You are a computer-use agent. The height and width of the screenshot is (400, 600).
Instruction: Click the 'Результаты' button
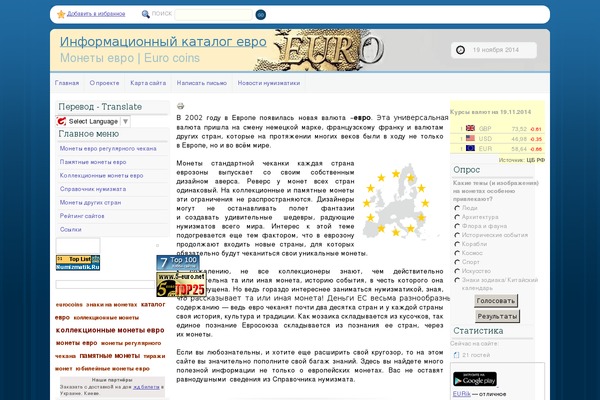[497, 317]
